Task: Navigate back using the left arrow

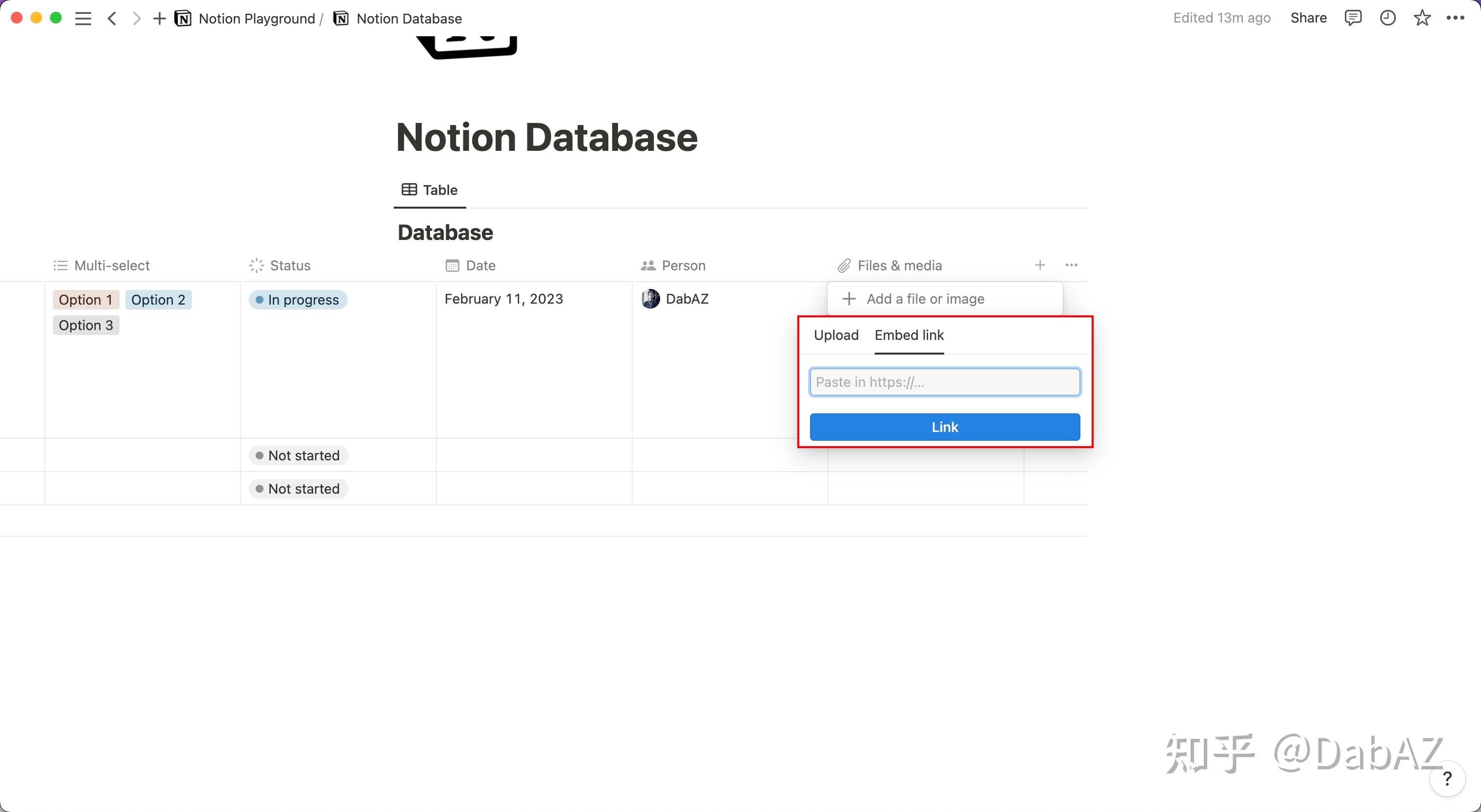Action: point(112,18)
